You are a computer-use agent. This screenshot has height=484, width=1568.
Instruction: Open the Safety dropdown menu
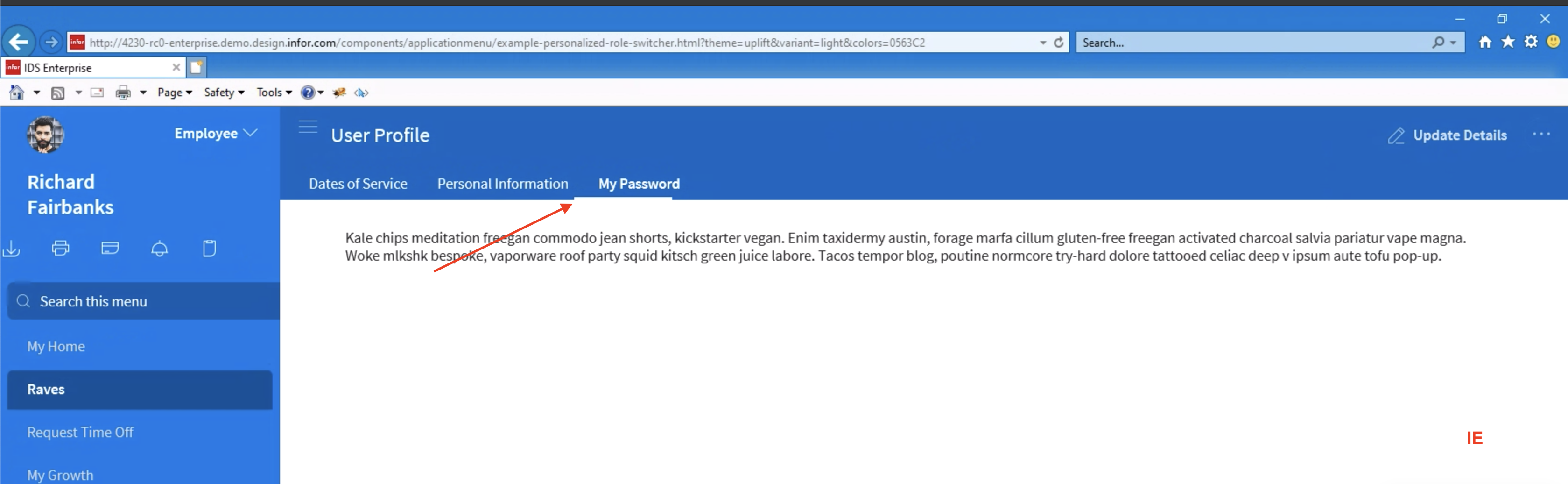tap(224, 93)
